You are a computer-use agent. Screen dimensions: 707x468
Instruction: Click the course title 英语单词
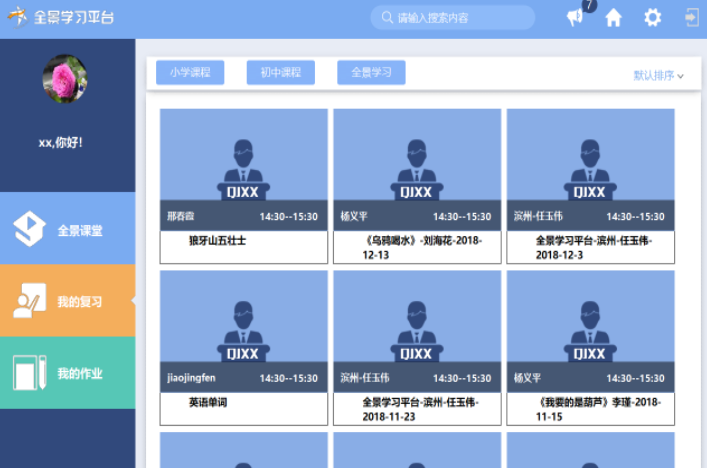208,402
